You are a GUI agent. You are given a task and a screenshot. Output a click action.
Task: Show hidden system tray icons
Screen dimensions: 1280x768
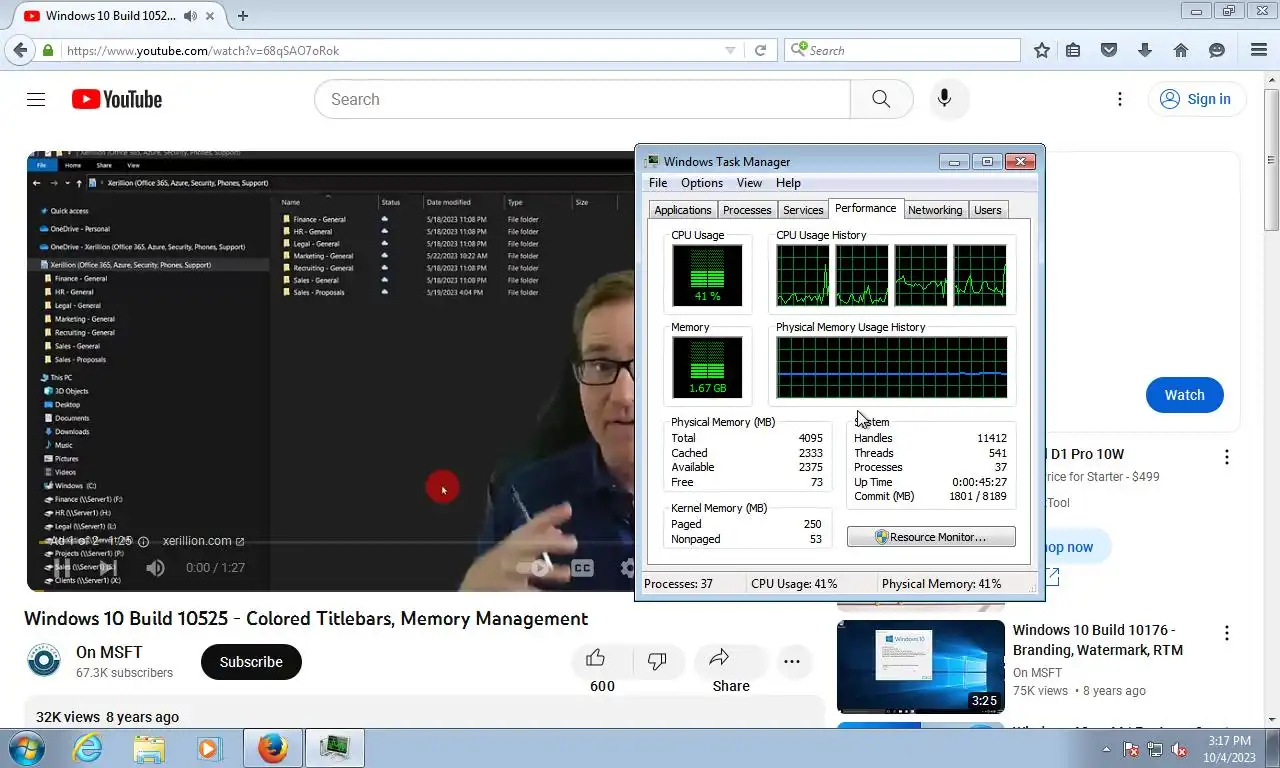click(x=1106, y=748)
